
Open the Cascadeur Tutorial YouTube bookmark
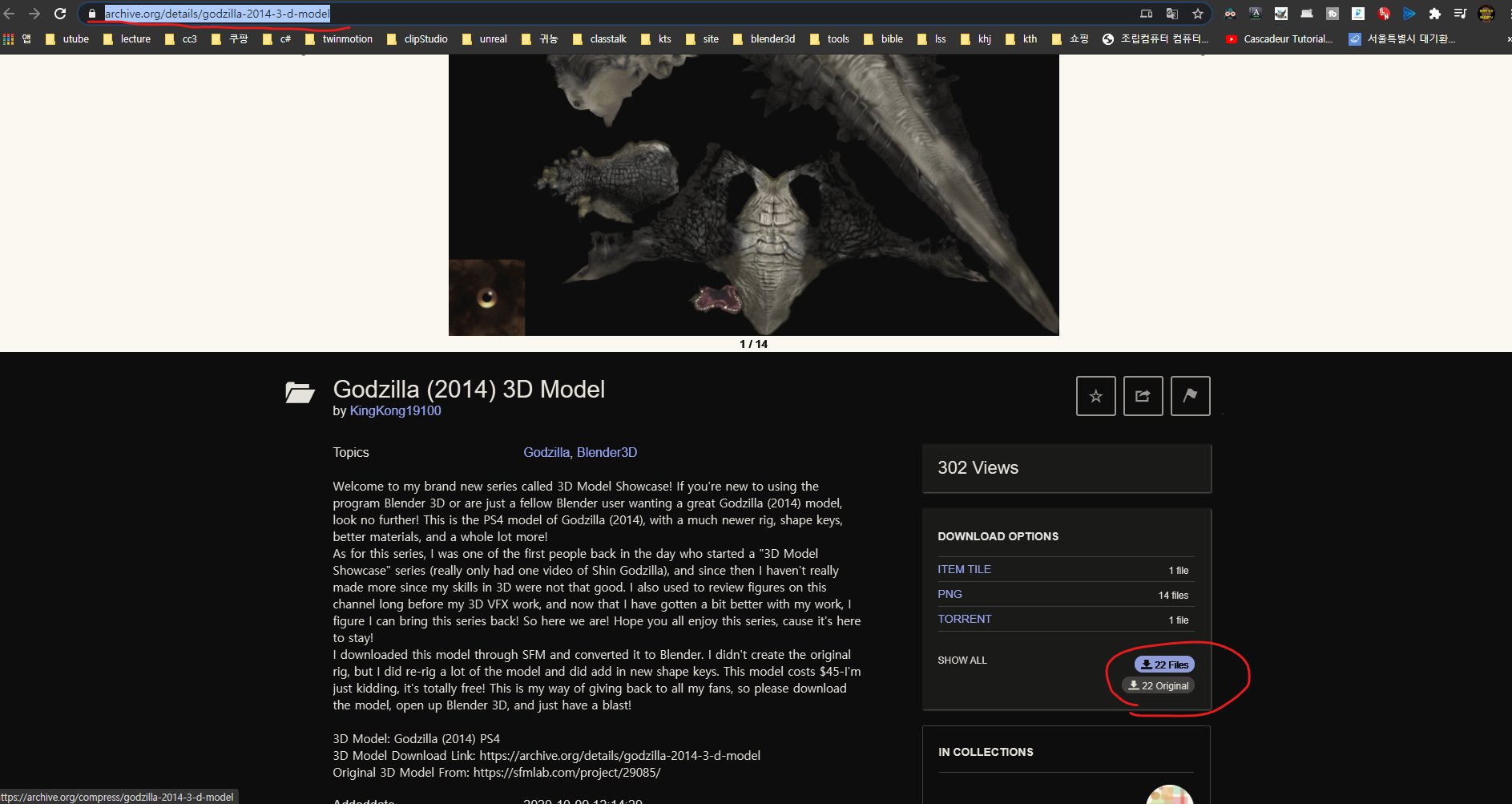pos(1279,38)
